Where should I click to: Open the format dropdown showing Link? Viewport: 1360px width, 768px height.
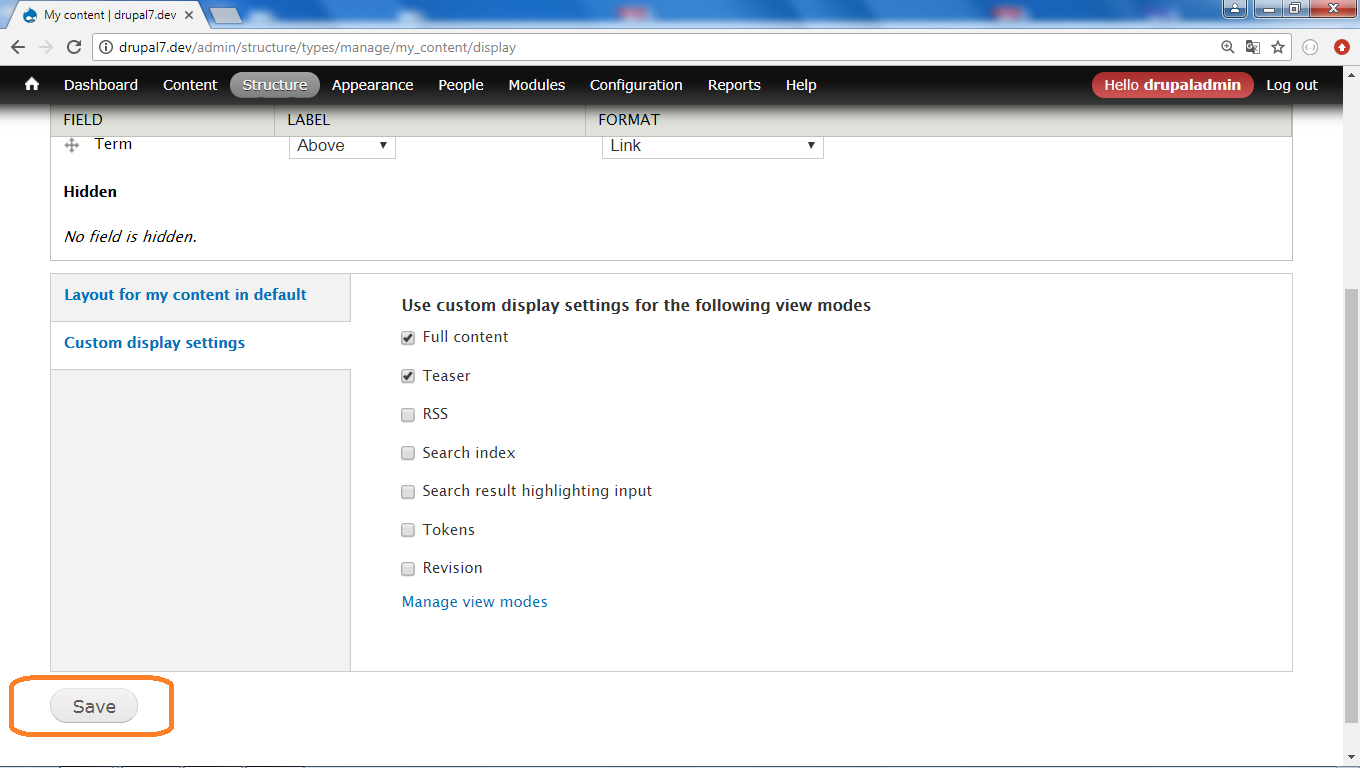tap(712, 145)
